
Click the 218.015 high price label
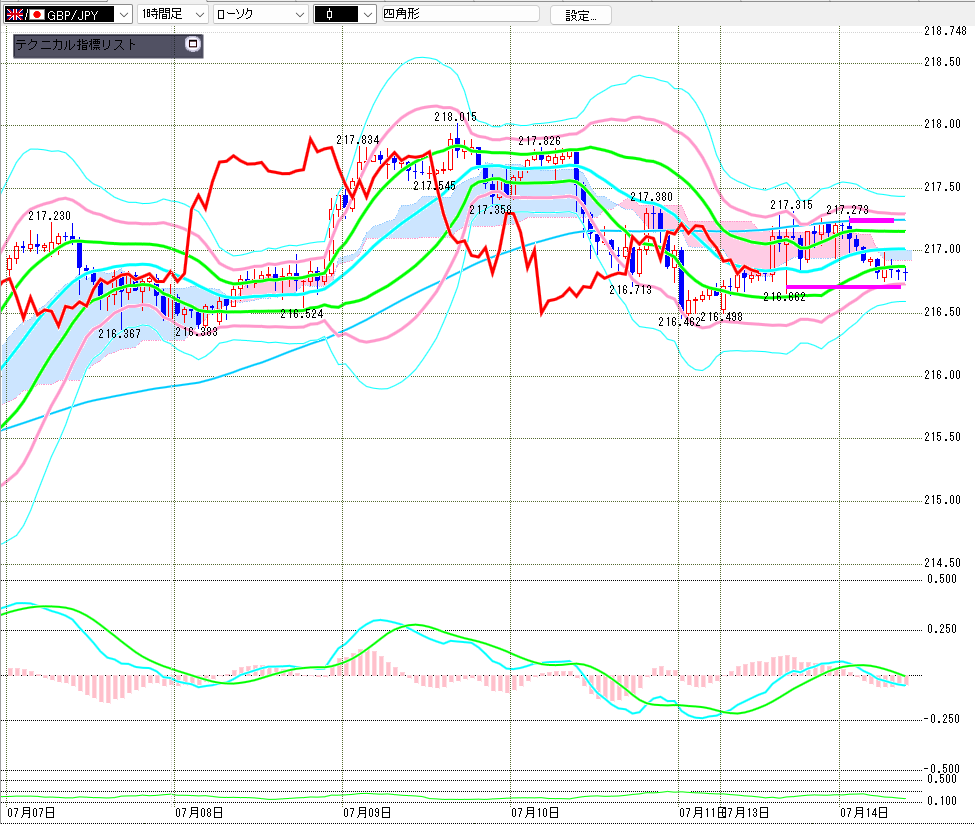click(x=455, y=117)
